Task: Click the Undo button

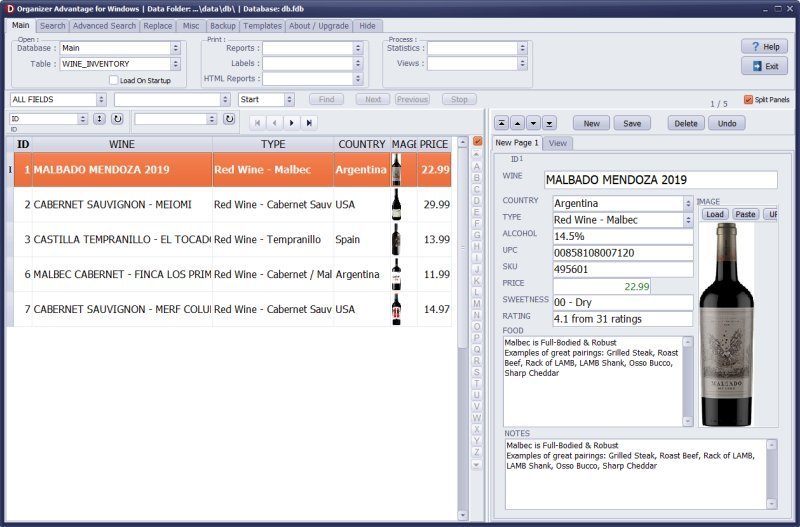Action: click(x=727, y=123)
